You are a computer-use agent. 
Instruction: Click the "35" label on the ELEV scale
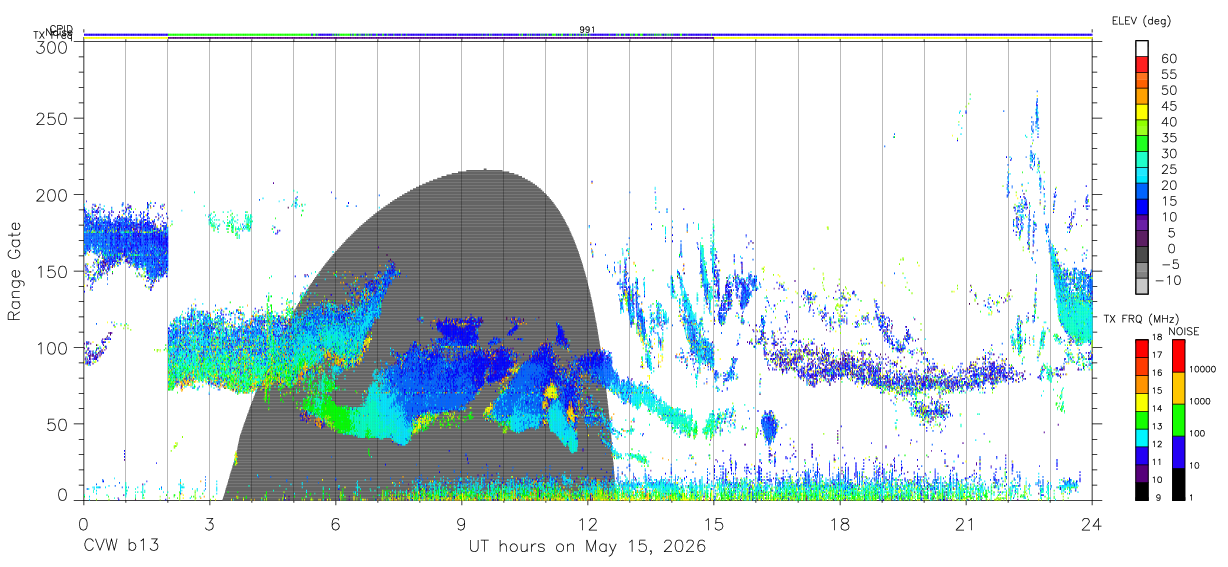pos(1169,138)
